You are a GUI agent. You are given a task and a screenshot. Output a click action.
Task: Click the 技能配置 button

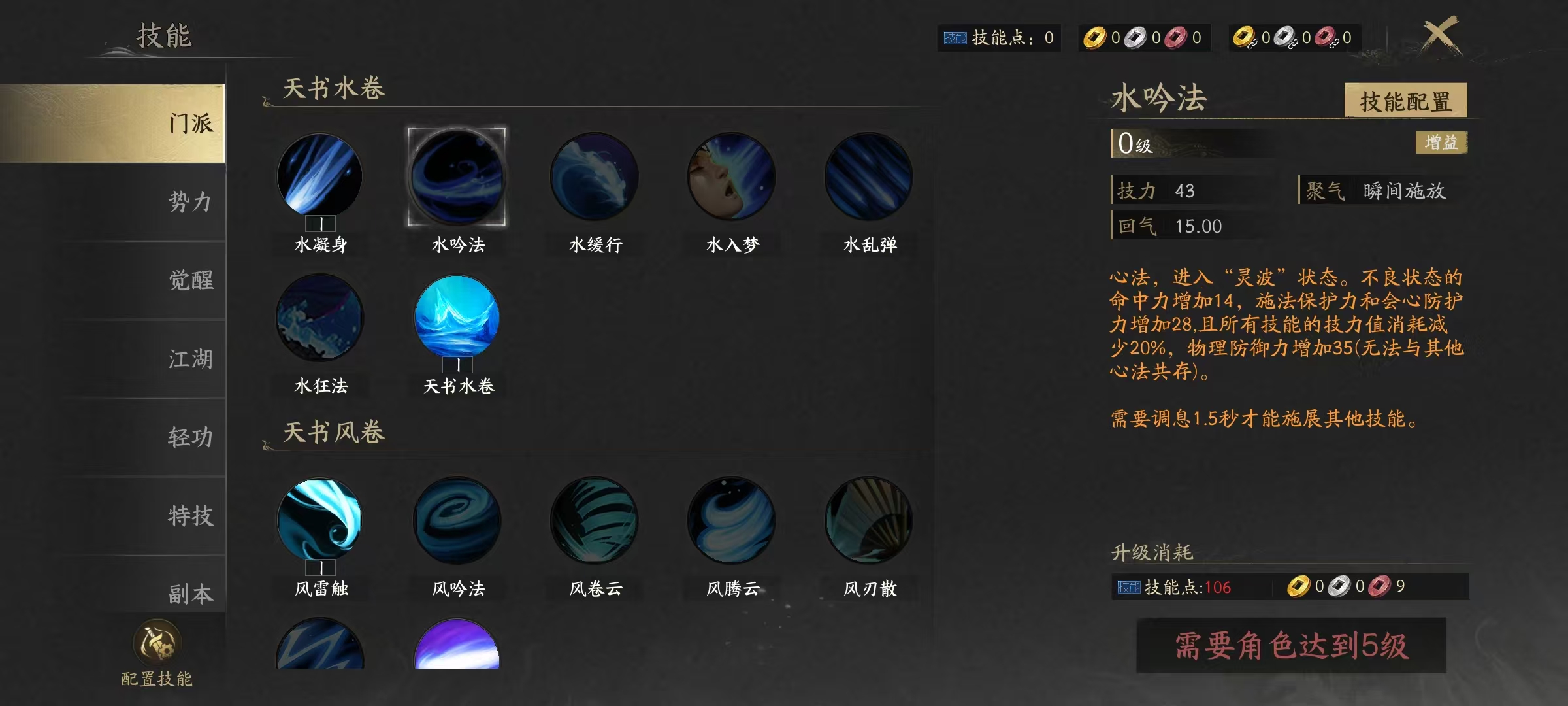pyautogui.click(x=1405, y=101)
